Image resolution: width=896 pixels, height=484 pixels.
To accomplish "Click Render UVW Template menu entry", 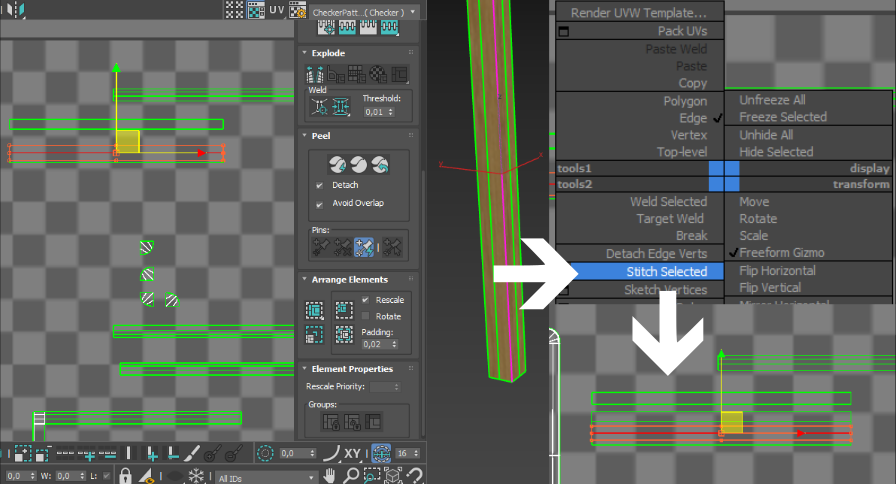I will 638,14.
